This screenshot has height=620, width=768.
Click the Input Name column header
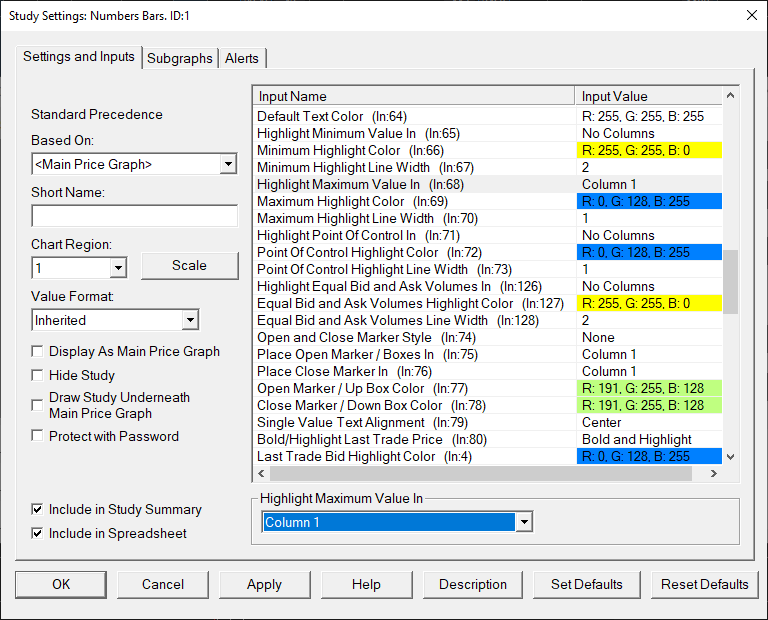point(414,96)
